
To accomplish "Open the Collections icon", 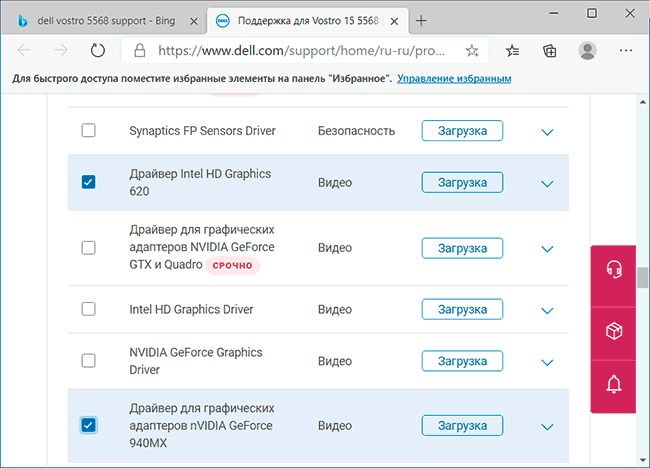I will click(x=550, y=51).
